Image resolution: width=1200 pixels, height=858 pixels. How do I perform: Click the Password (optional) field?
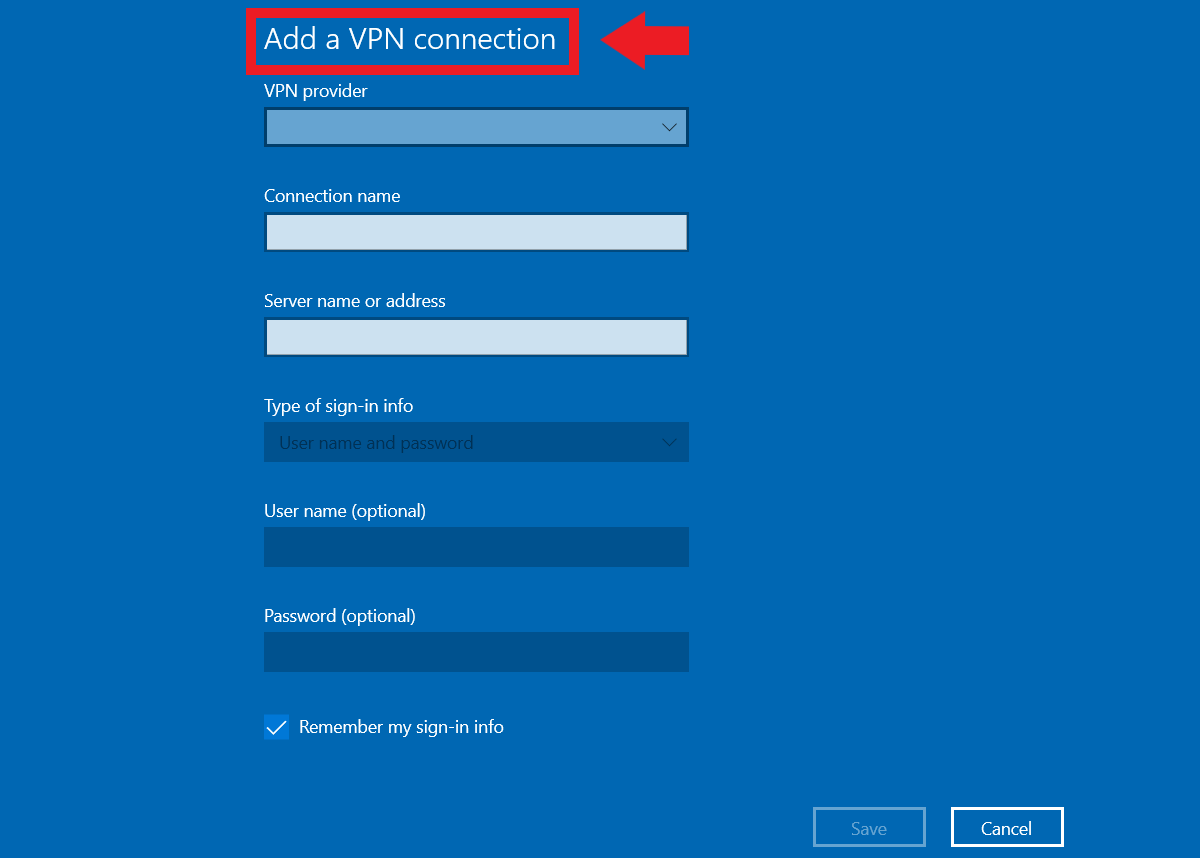click(x=476, y=652)
